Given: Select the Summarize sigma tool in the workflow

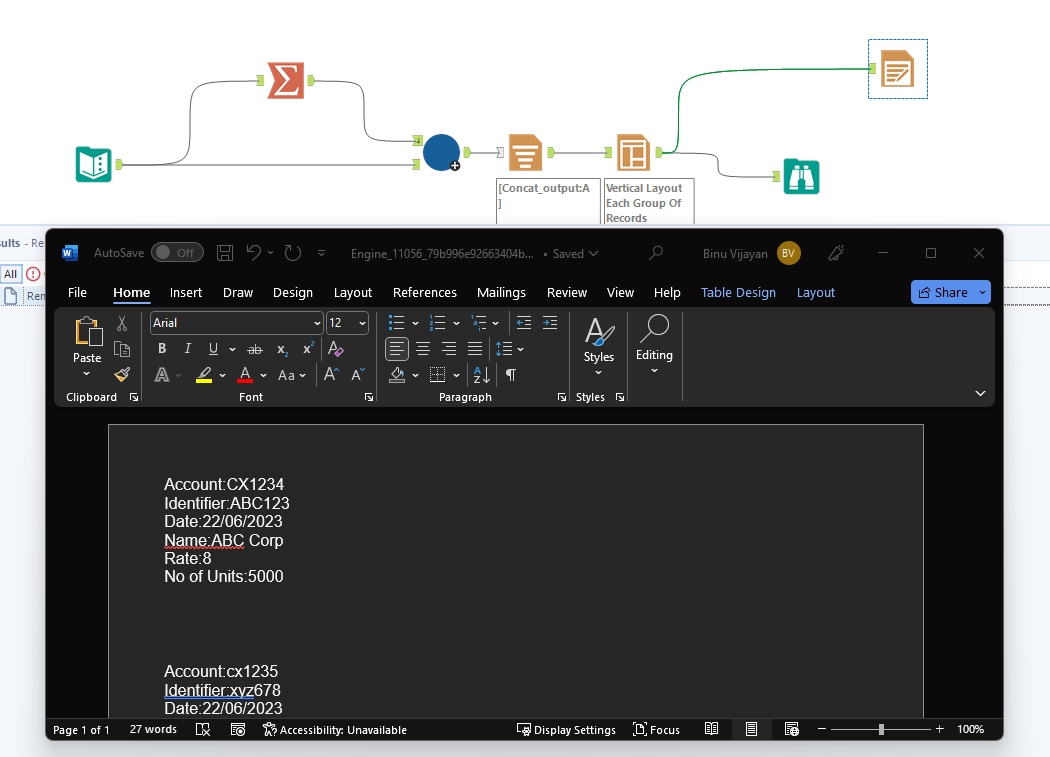Looking at the screenshot, I should (285, 80).
